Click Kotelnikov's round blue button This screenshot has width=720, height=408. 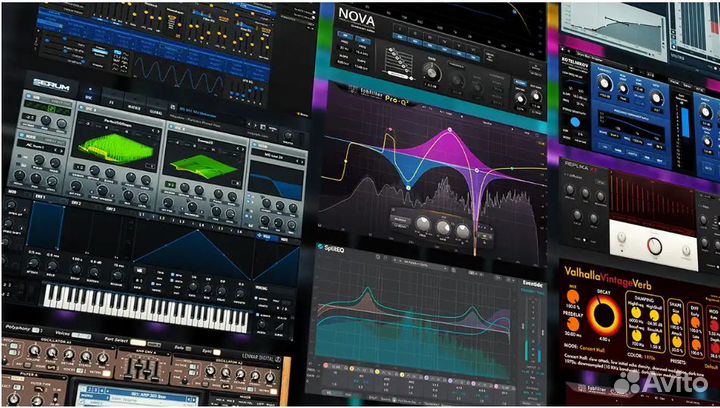(576, 122)
